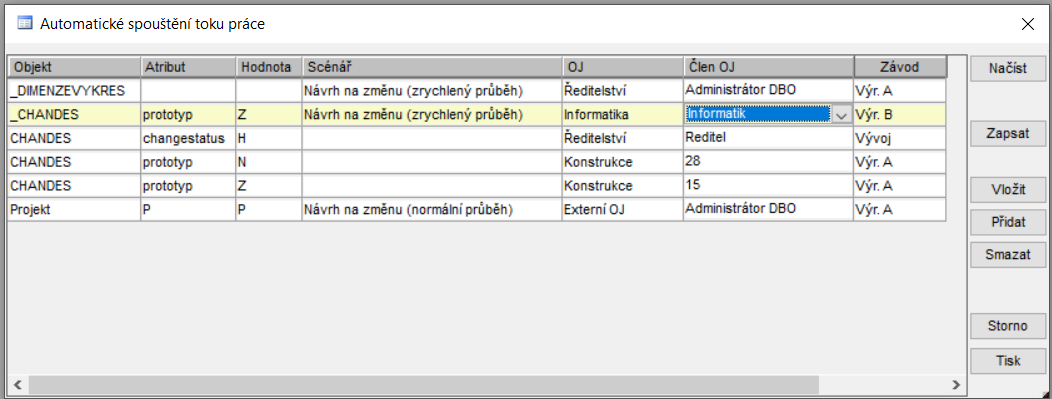Click the Reditel member cell
1052x399 pixels.
769,138
